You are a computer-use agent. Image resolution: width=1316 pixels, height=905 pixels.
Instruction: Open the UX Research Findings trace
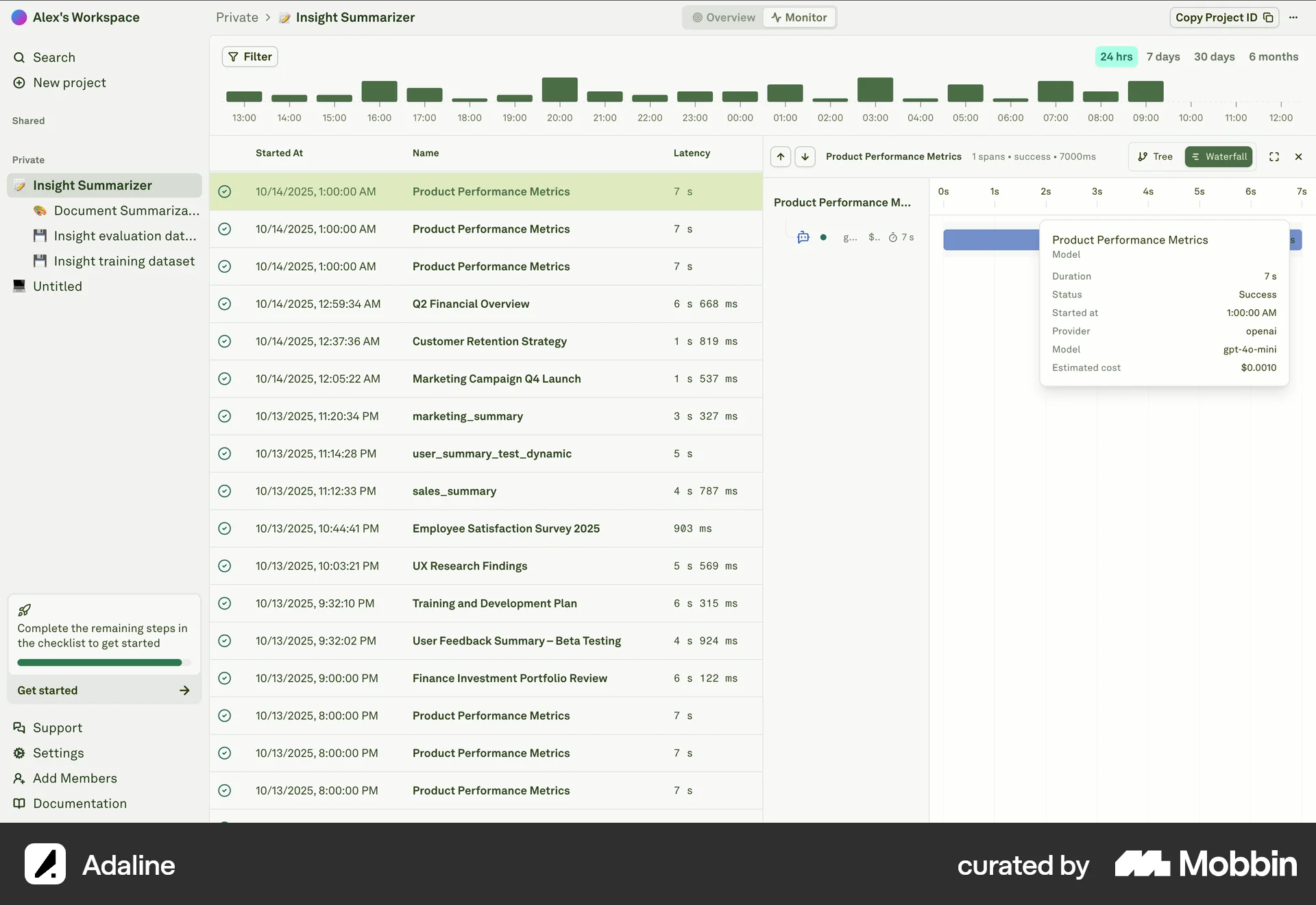[x=486, y=566]
